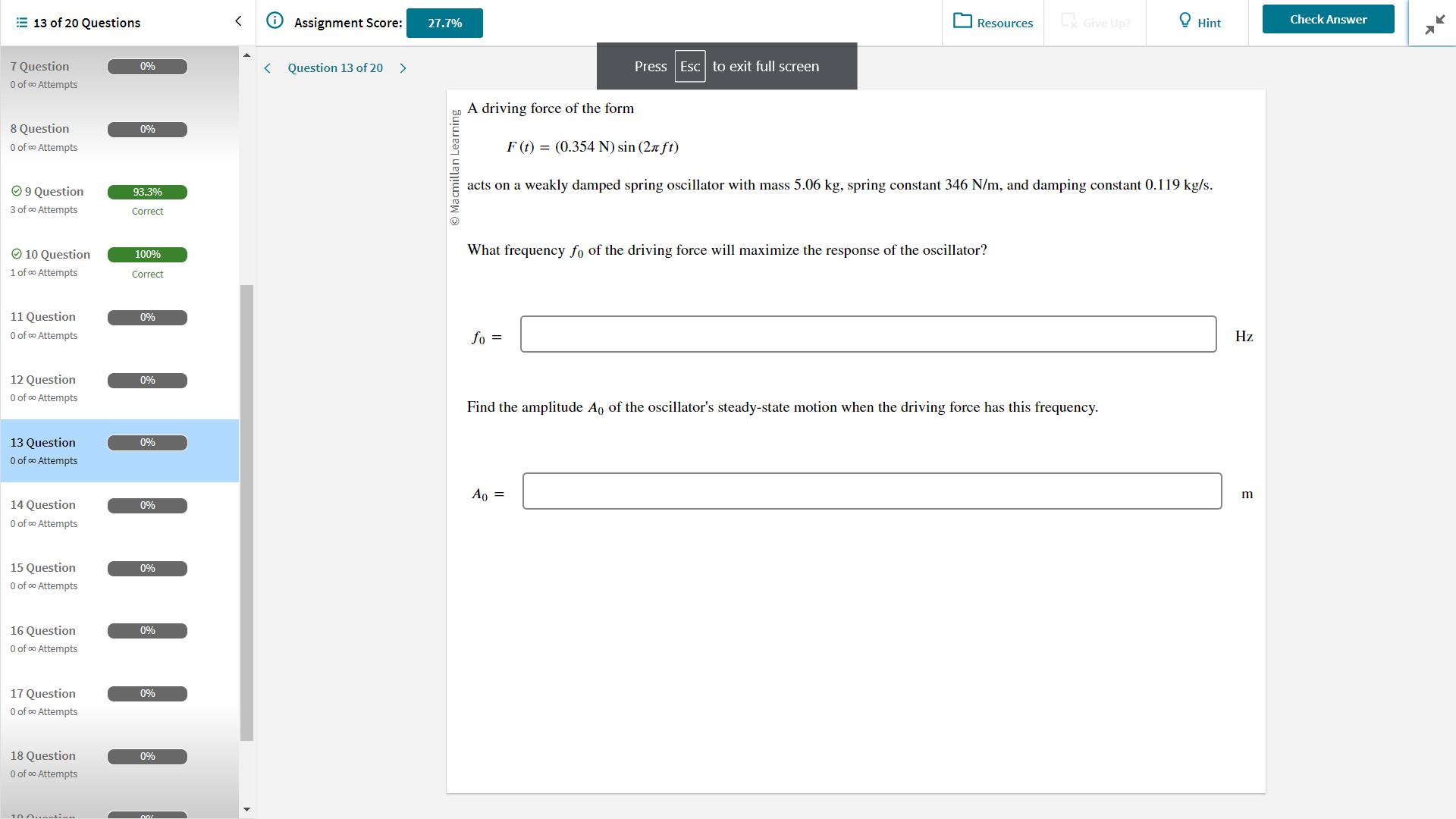Click the assignment info circle icon
Screen dimensions: 1456x819
(275, 20)
